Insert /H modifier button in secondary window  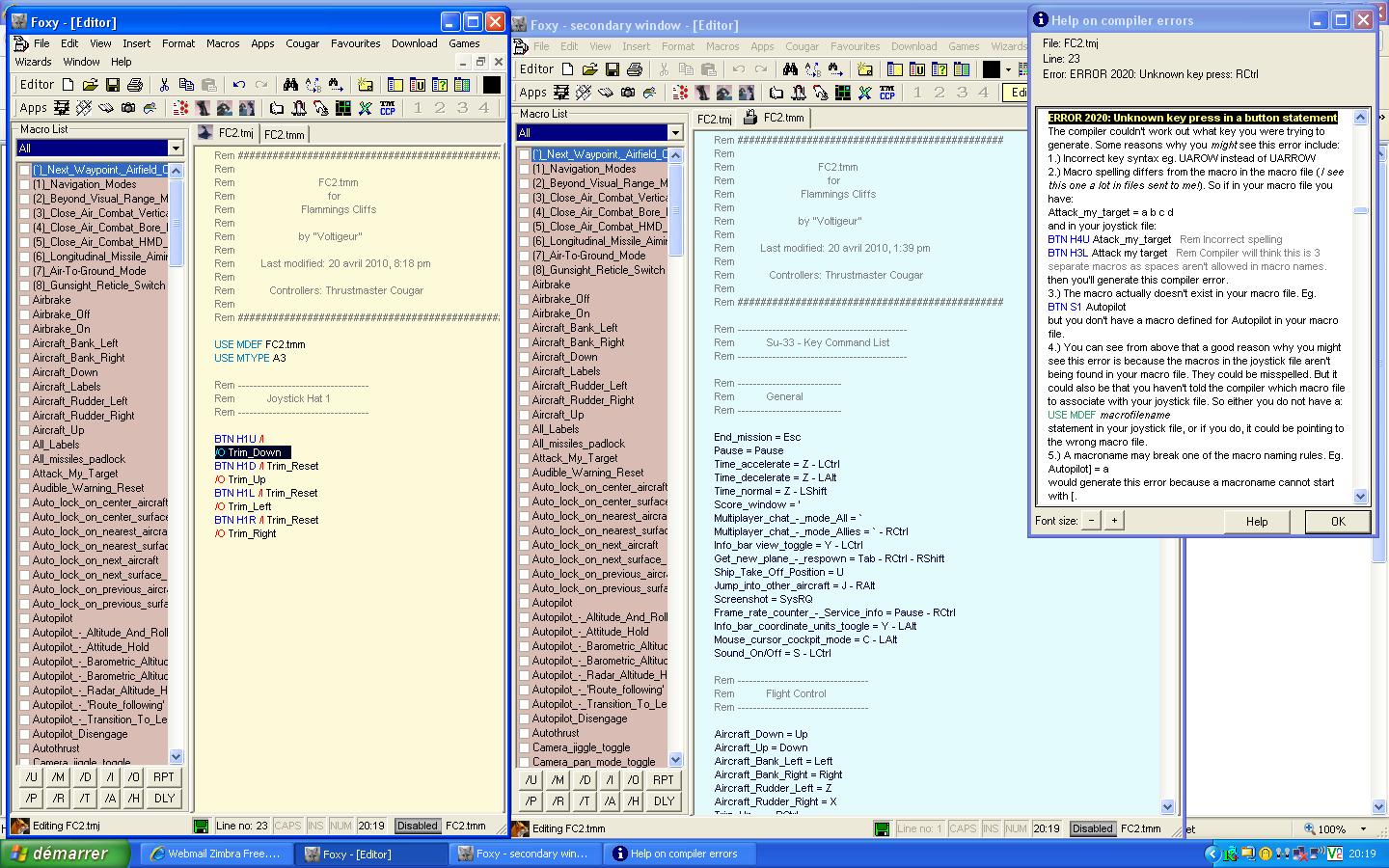(633, 800)
